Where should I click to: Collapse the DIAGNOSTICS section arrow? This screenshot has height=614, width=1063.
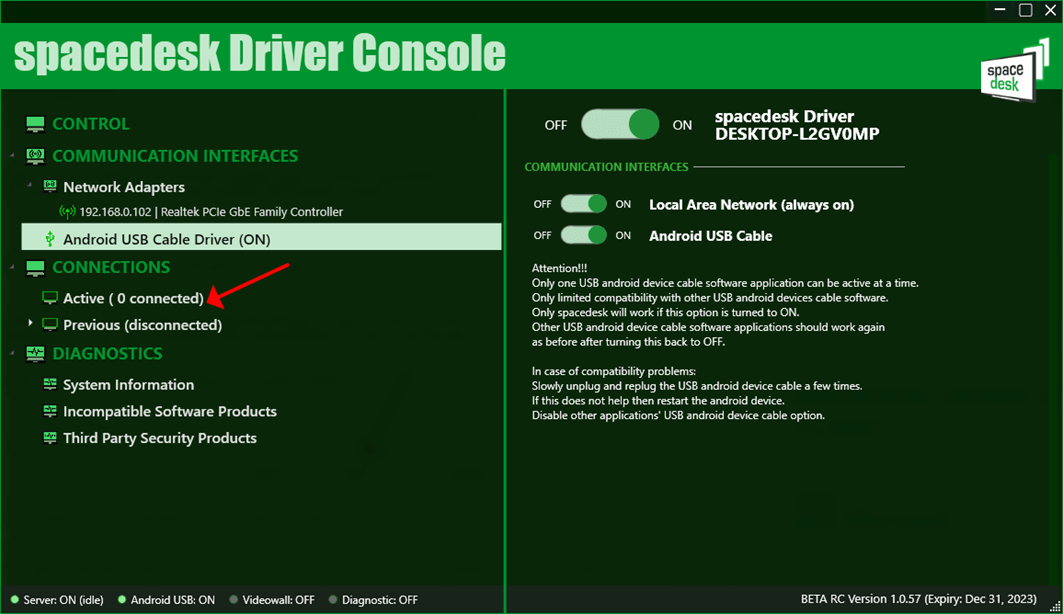(x=12, y=354)
